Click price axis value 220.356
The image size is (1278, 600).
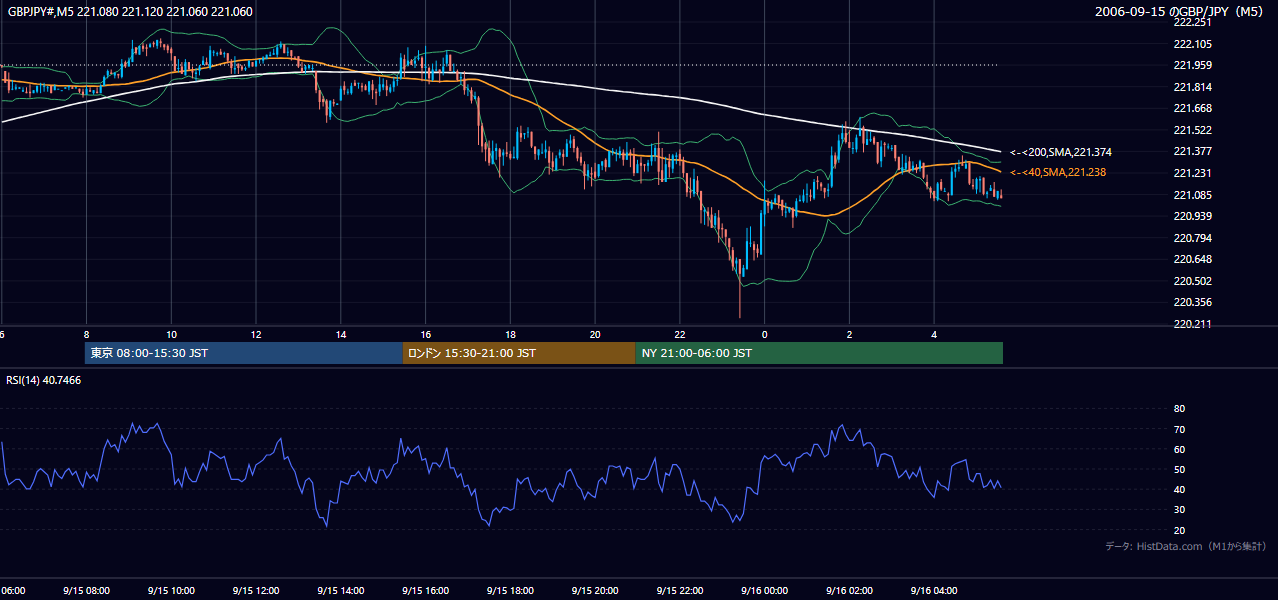[x=1193, y=302]
